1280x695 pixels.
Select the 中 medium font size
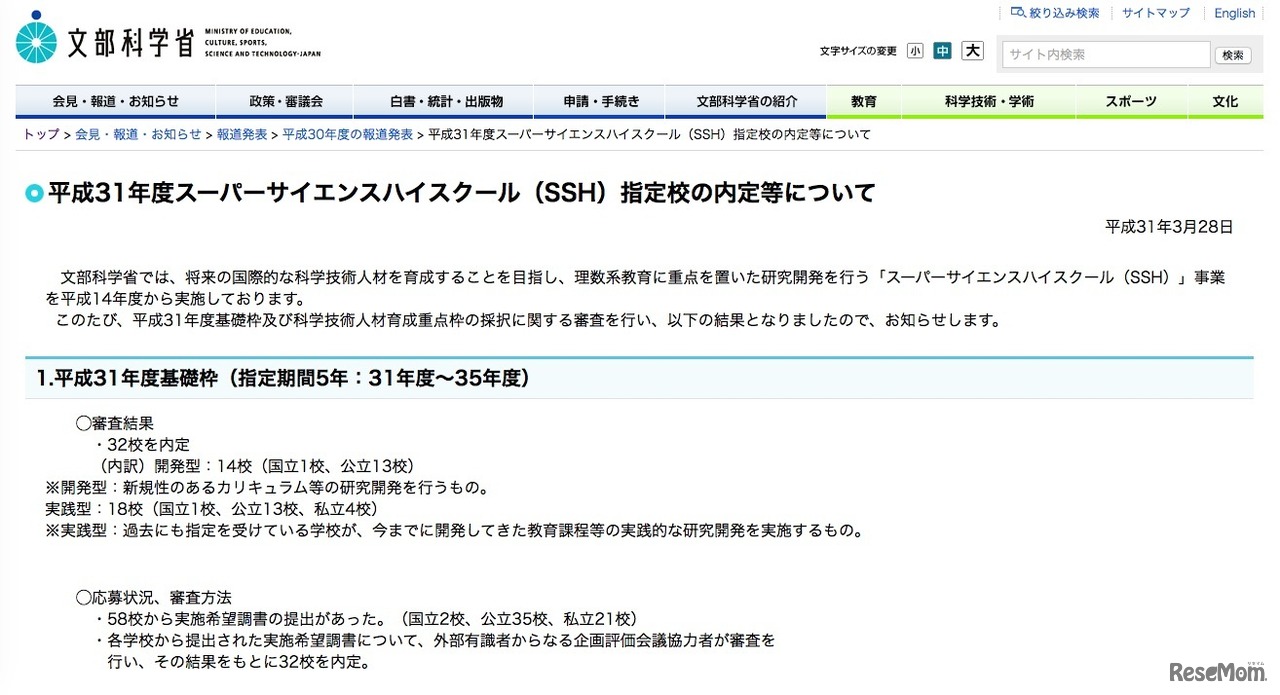pos(942,50)
